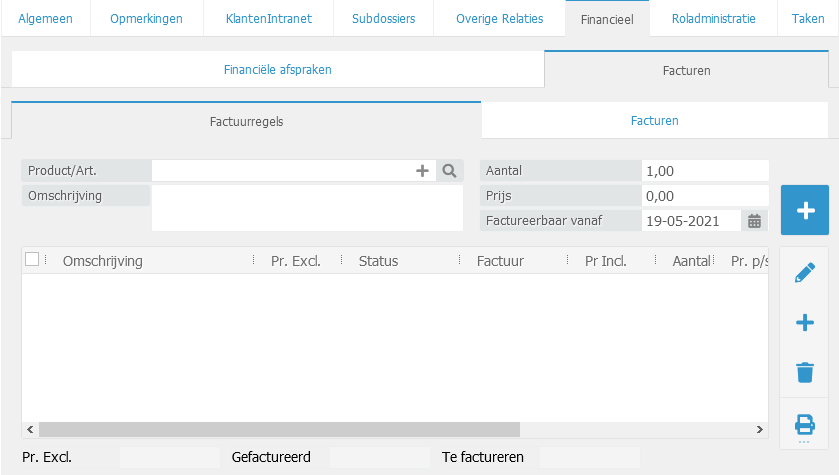Image resolution: width=839 pixels, height=475 pixels.
Task: Open the Factureerbaar vanaf calendar picker
Action: pyautogui.click(x=755, y=221)
